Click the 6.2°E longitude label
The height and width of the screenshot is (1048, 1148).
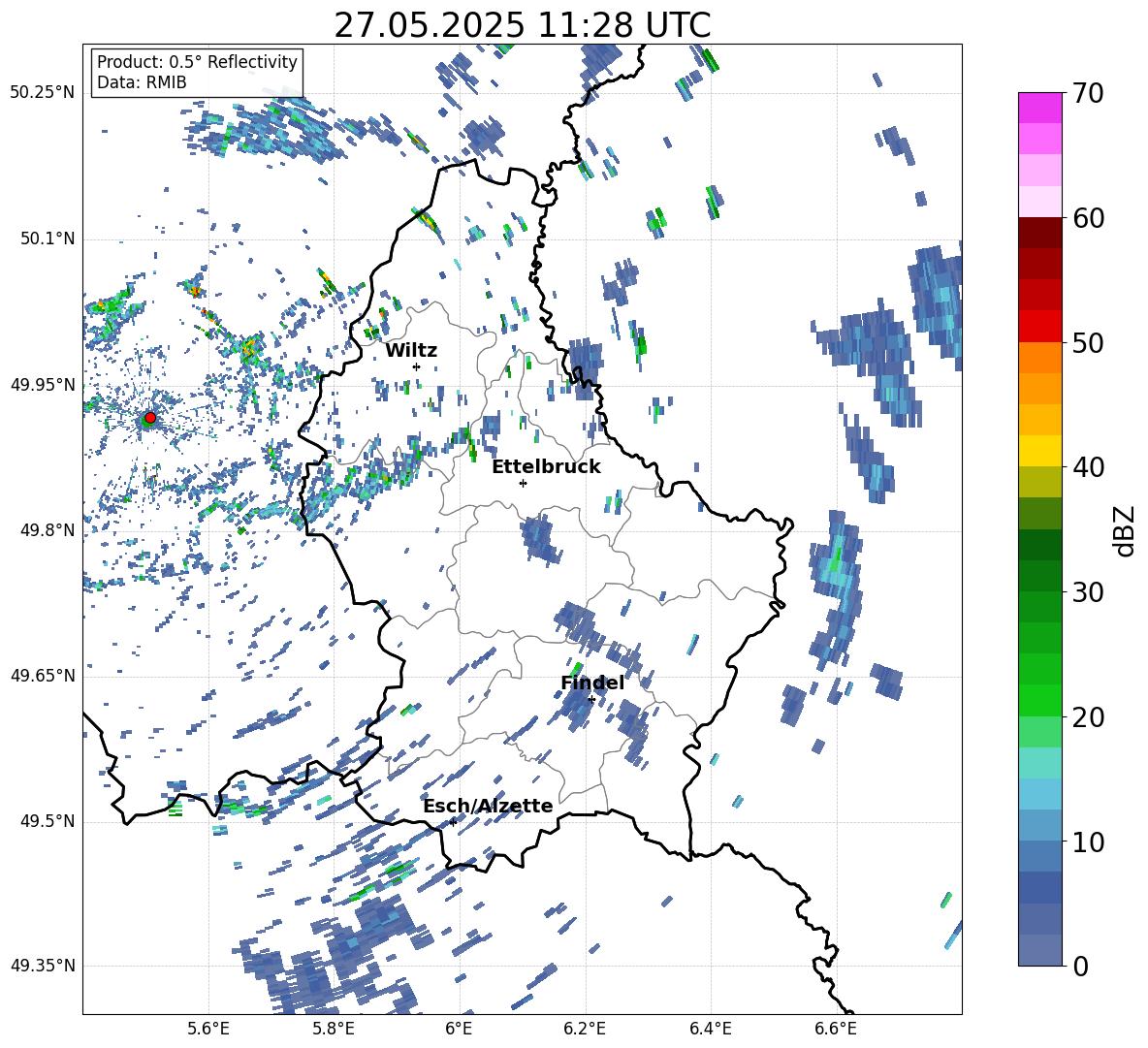pos(585,1029)
